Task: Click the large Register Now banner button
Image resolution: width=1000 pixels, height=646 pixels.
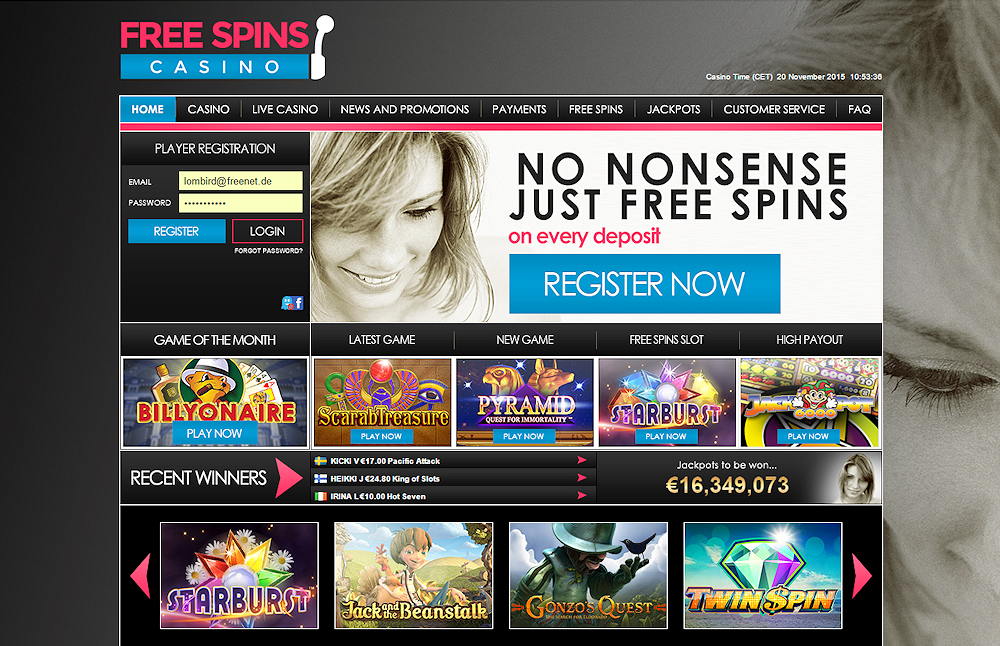Action: 644,284
